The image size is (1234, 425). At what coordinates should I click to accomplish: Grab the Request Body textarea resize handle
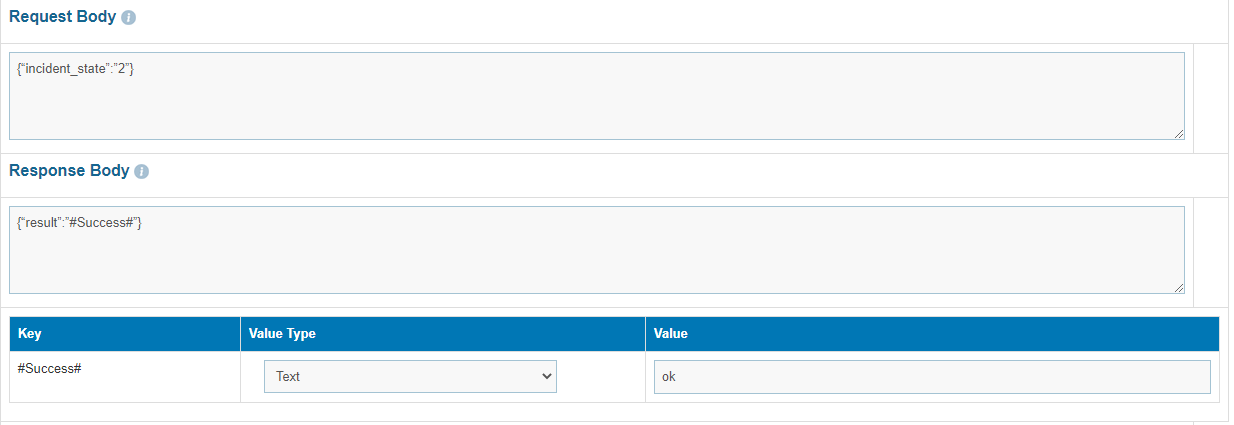(x=1179, y=133)
